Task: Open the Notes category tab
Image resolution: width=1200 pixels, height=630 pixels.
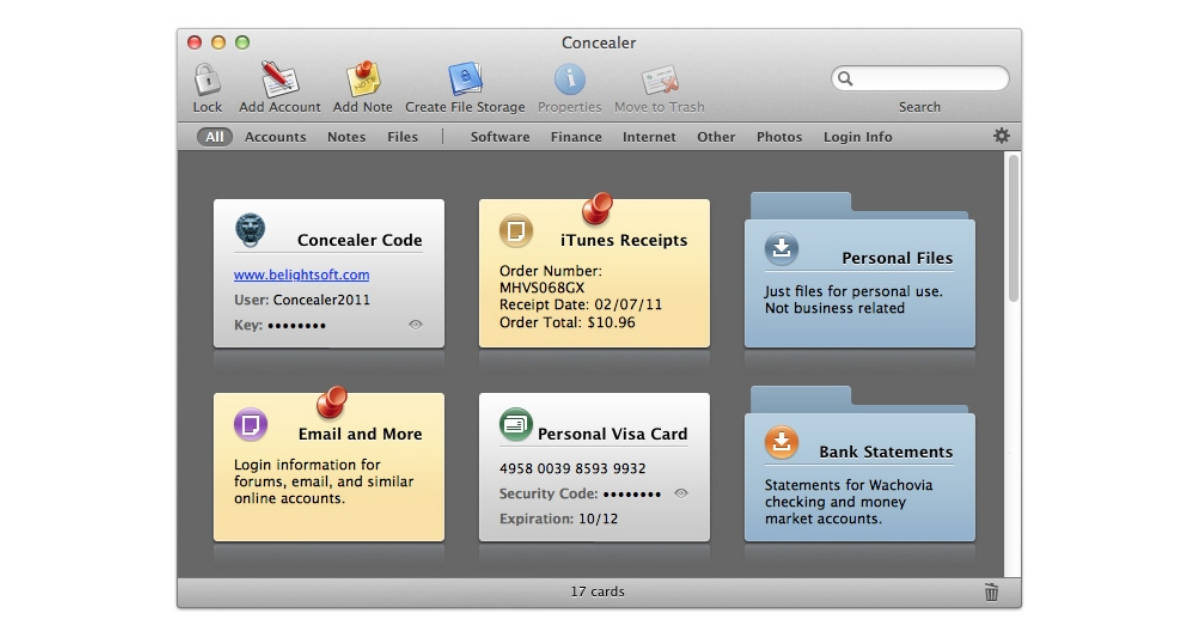Action: pos(345,136)
